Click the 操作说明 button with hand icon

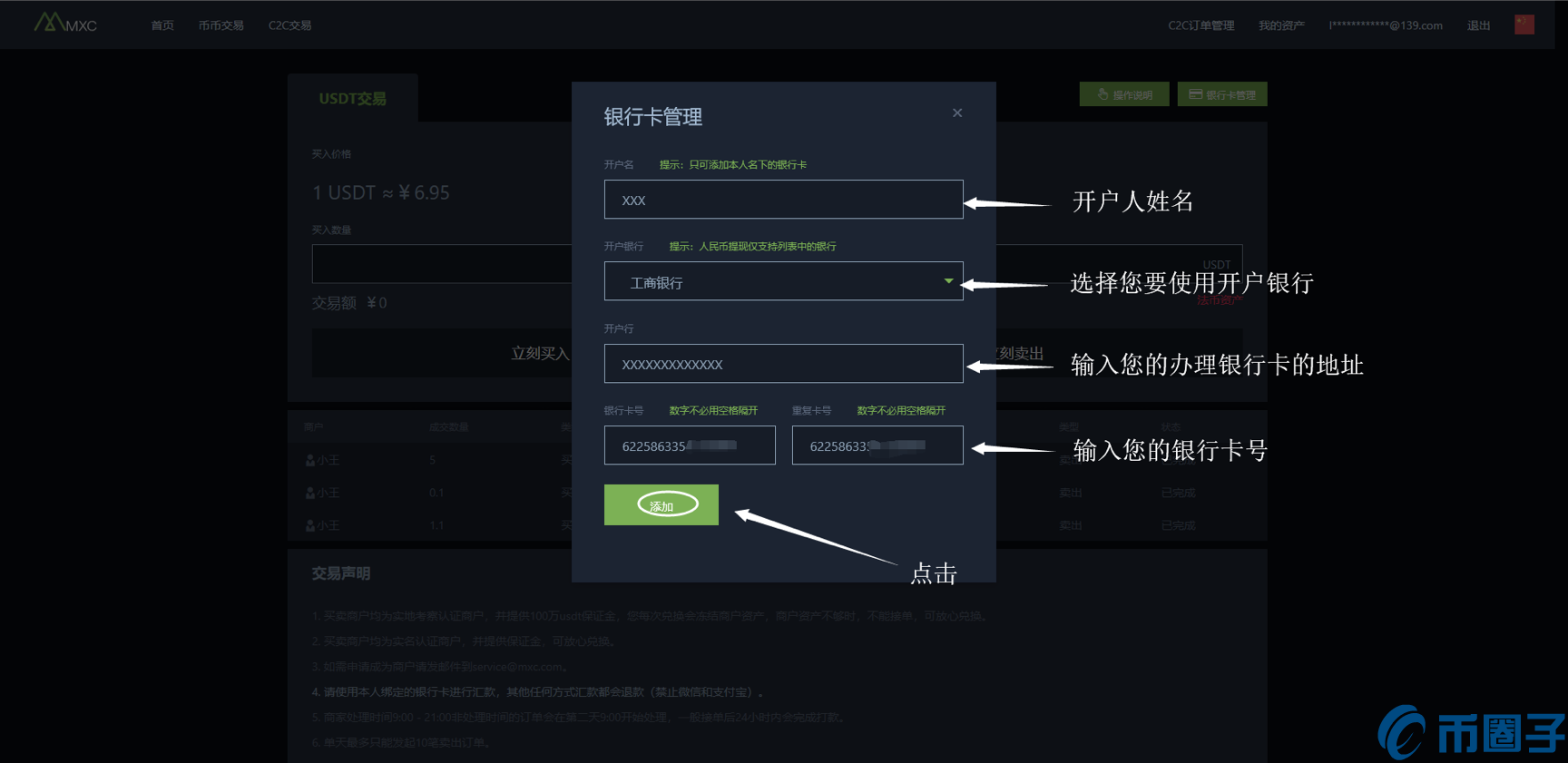tap(1123, 94)
